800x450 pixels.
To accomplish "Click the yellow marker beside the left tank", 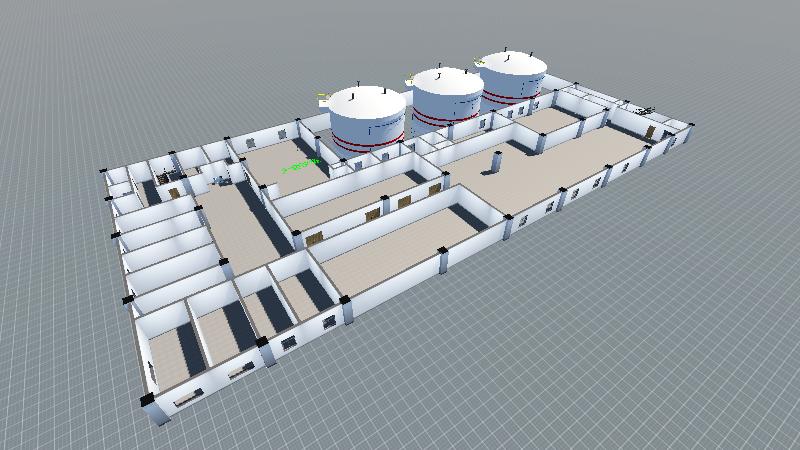I will [323, 96].
